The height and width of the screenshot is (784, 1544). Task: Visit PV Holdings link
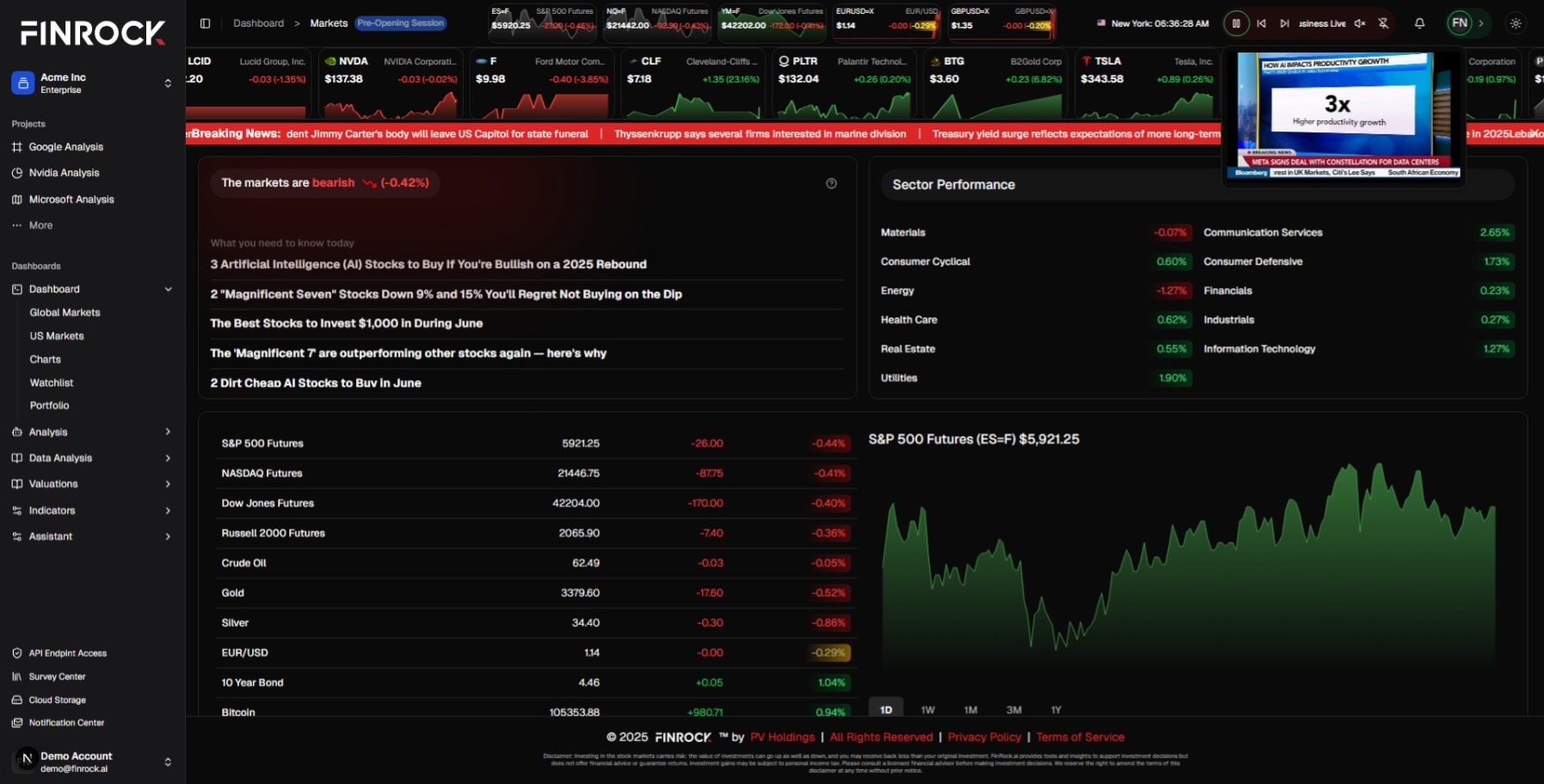coord(782,738)
